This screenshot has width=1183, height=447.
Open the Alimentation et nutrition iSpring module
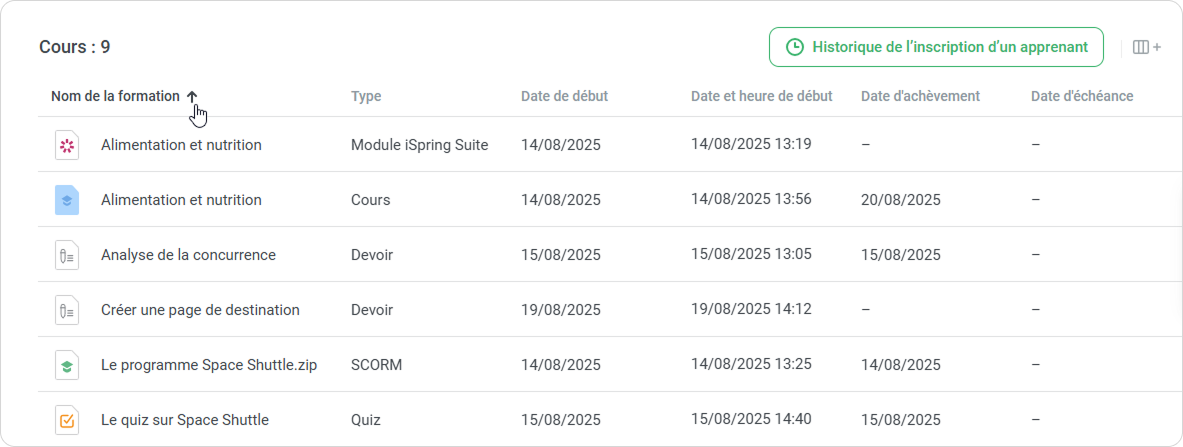[181, 145]
